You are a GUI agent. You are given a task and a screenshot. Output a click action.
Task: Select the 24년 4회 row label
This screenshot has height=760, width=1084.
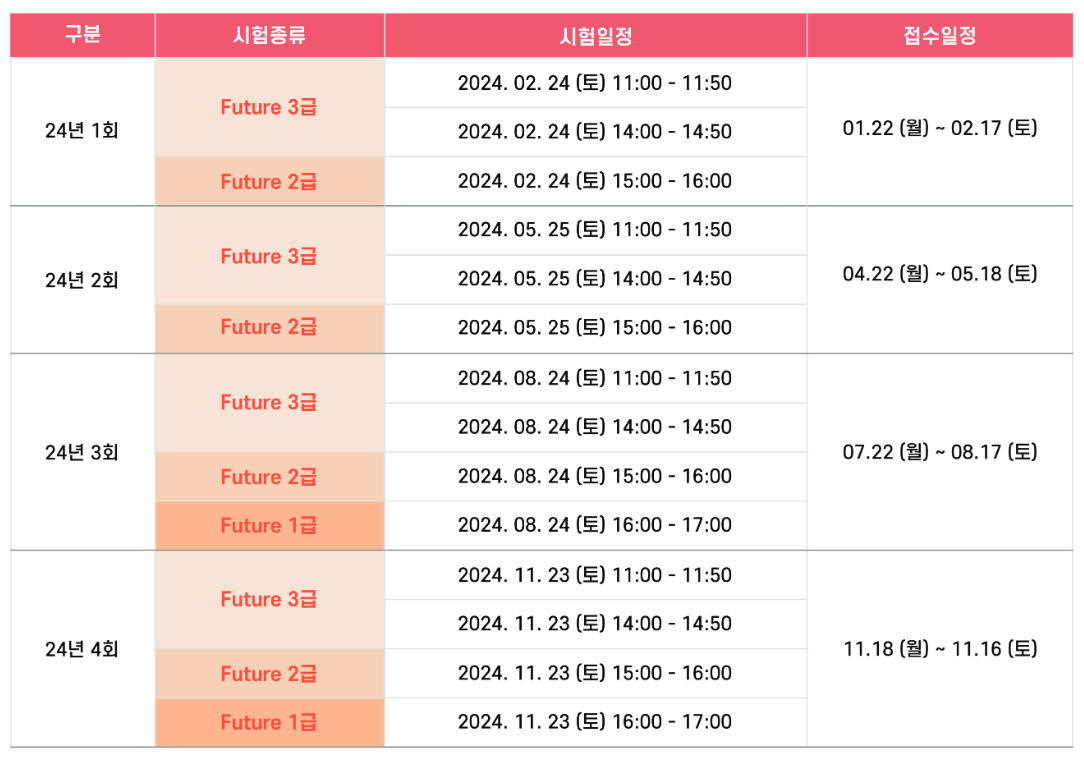[82, 649]
